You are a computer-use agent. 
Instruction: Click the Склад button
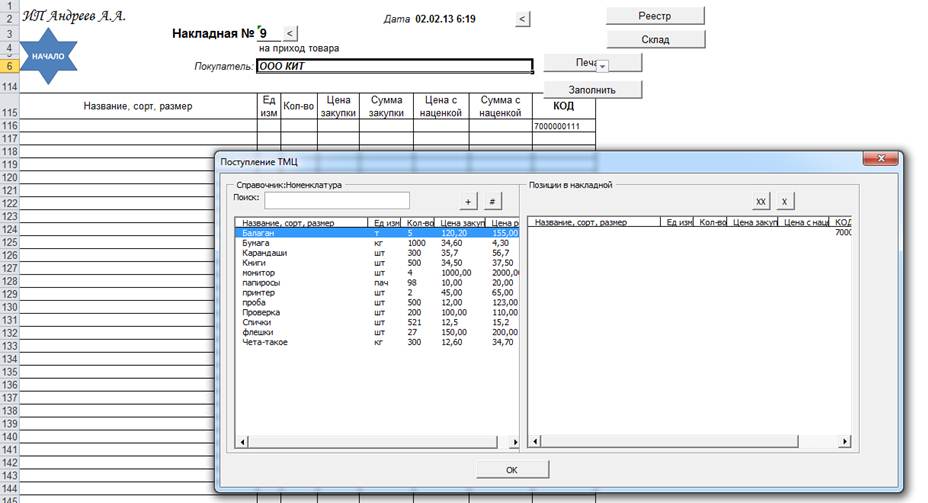tap(655, 40)
